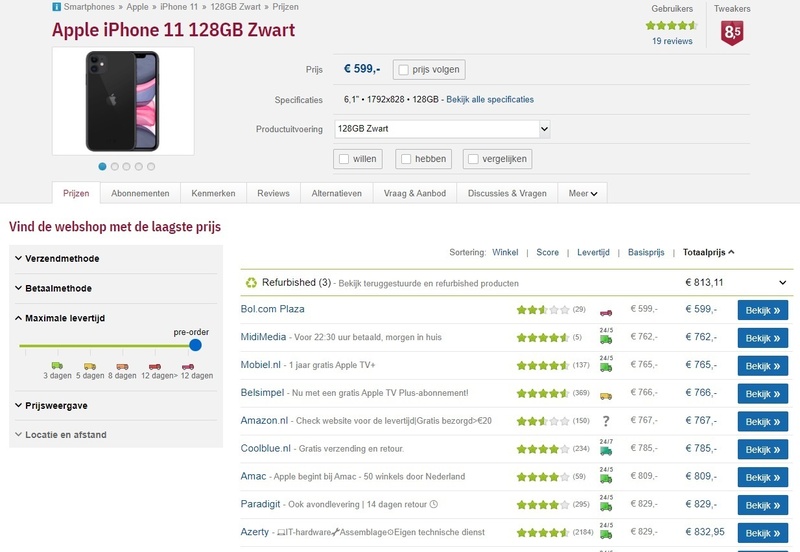
Task: Open the Alternatieven tab
Action: click(337, 193)
